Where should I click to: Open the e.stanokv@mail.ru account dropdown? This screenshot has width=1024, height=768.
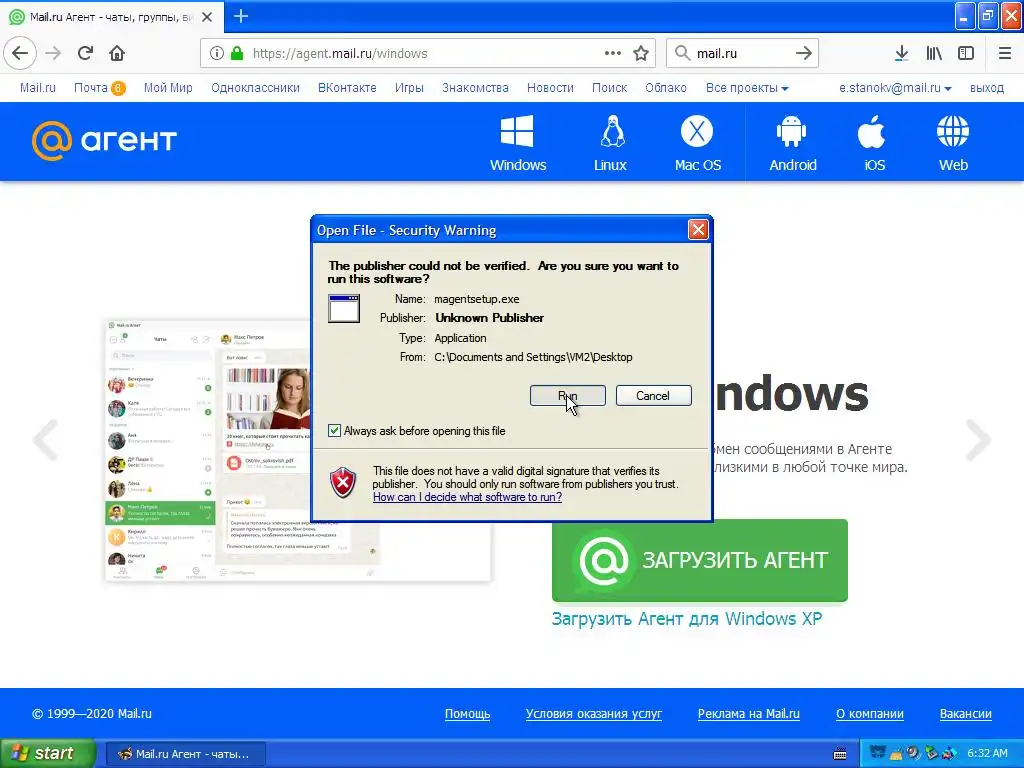(895, 88)
